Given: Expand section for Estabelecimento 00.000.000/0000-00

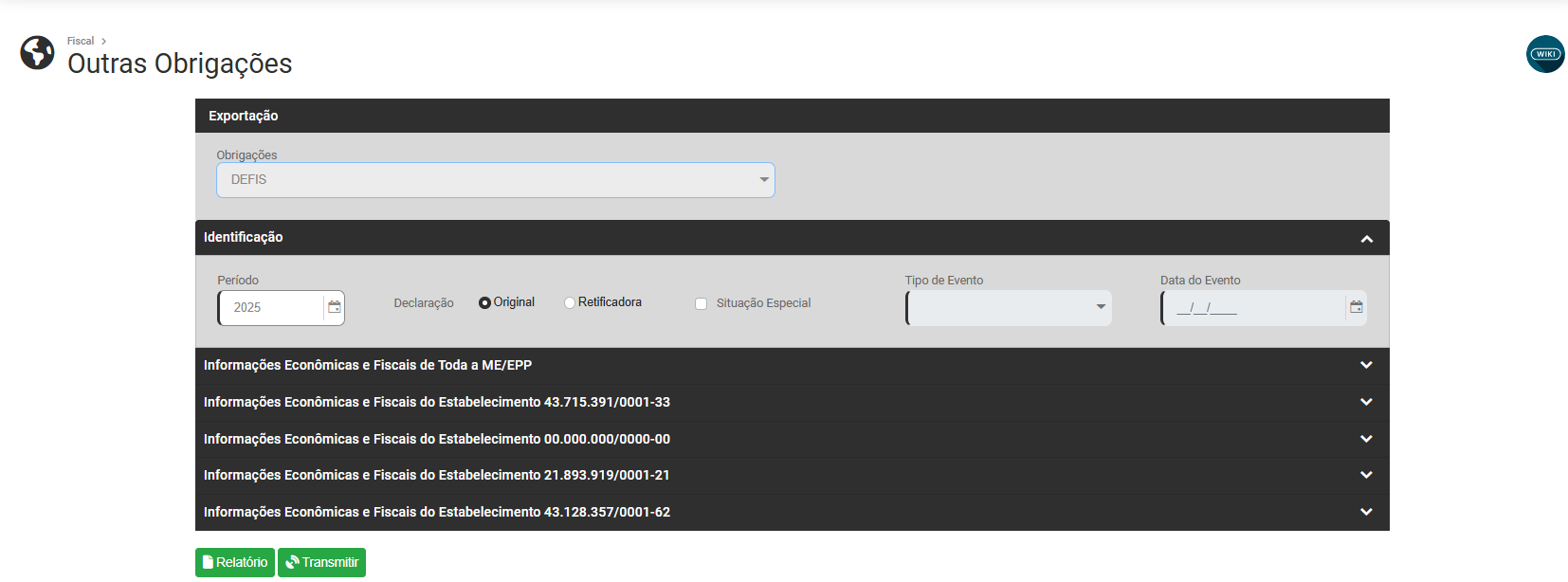Looking at the screenshot, I should click(1365, 440).
